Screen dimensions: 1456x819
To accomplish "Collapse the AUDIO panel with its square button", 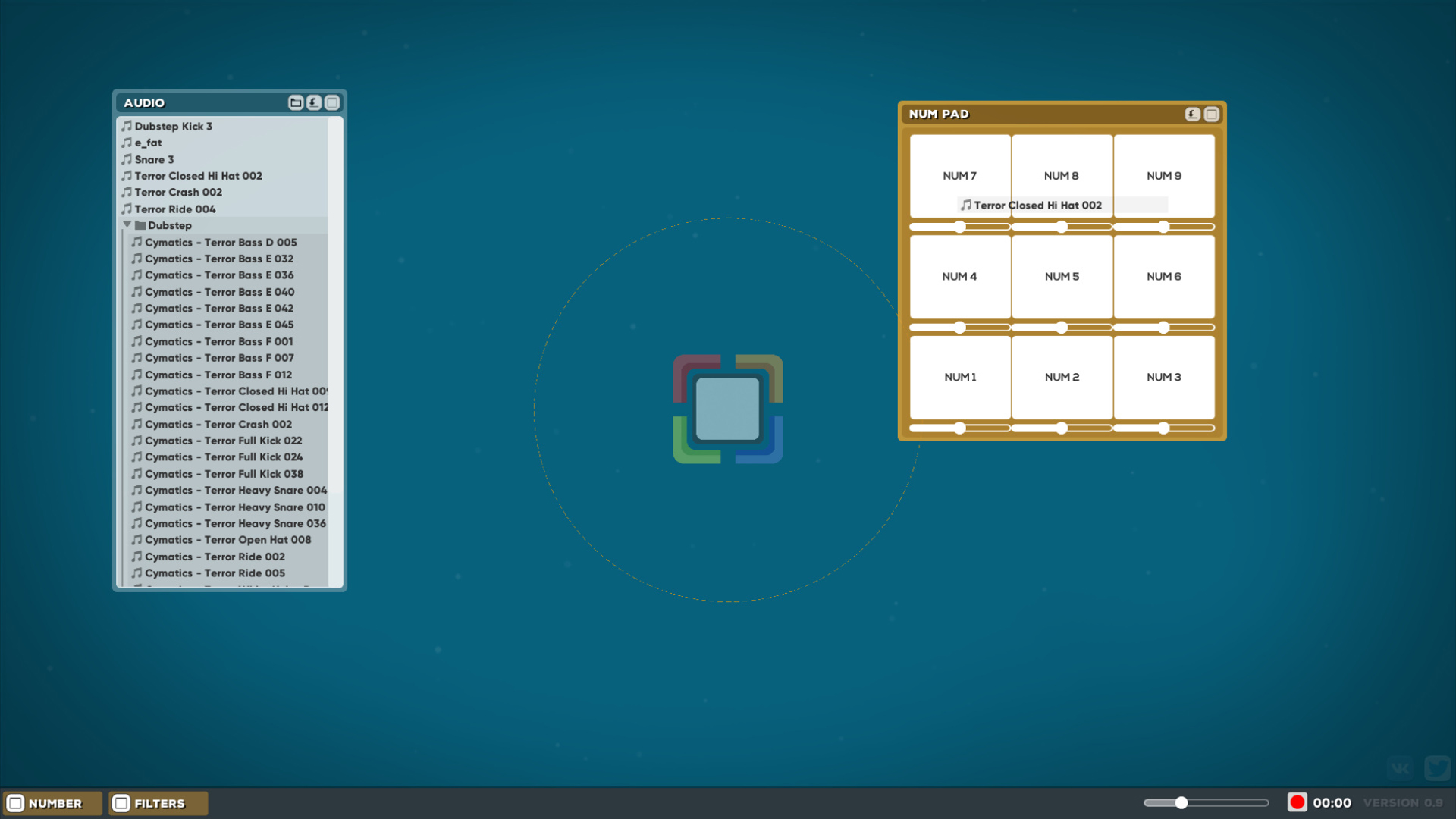I will click(331, 102).
